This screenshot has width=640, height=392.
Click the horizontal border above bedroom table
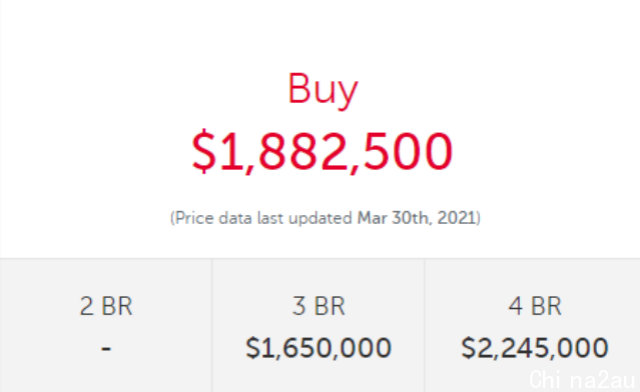320,258
